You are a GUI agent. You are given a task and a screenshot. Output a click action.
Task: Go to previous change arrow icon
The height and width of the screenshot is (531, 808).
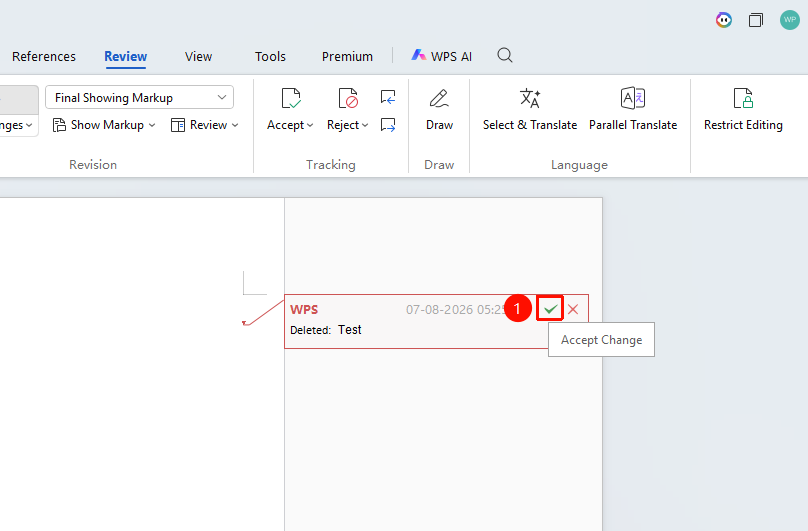tap(388, 97)
